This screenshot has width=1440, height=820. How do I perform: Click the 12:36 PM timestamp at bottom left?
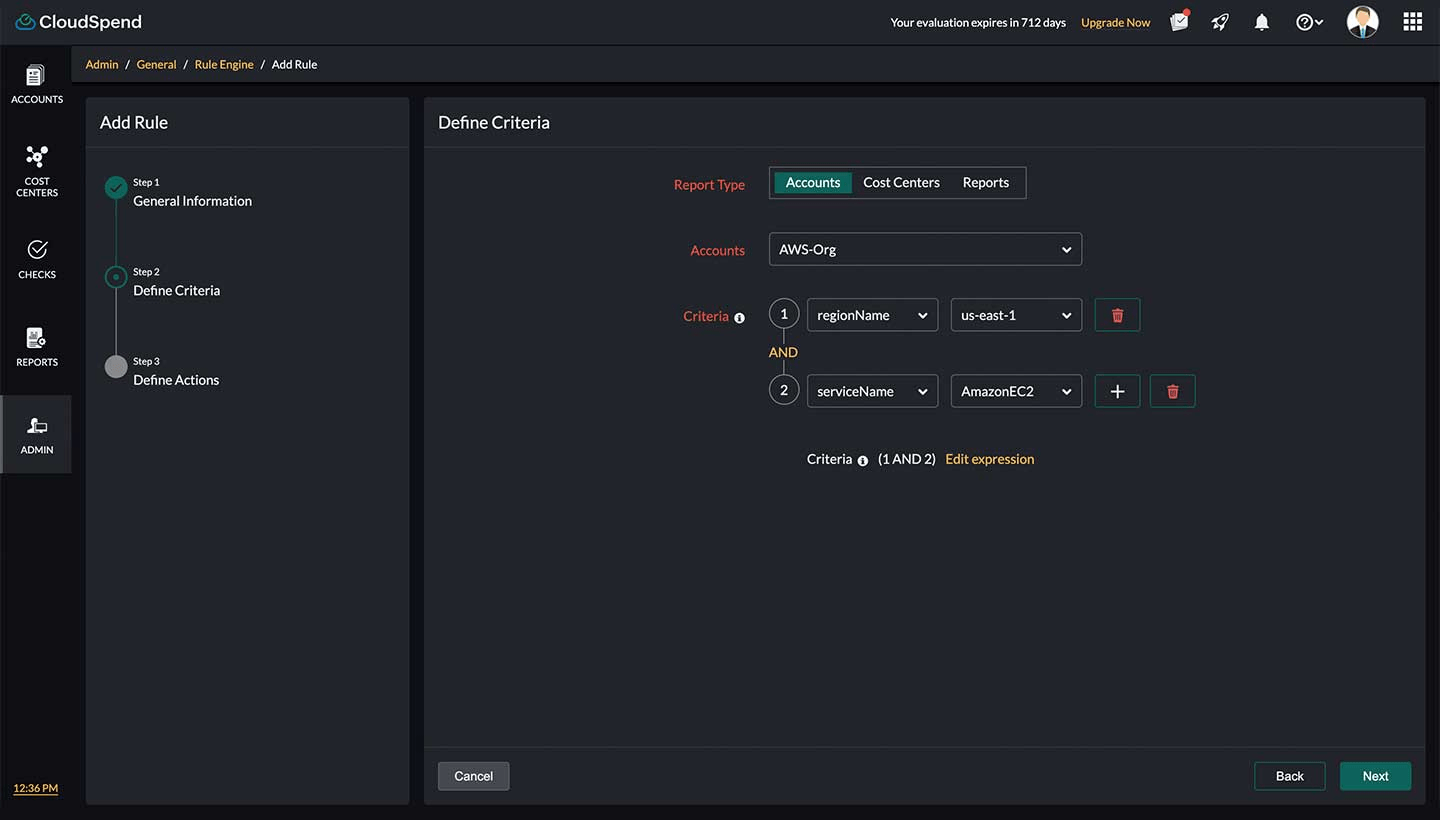point(34,788)
